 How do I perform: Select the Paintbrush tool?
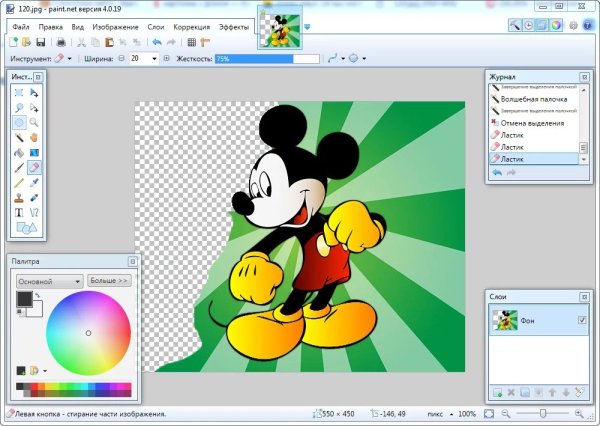click(19, 167)
